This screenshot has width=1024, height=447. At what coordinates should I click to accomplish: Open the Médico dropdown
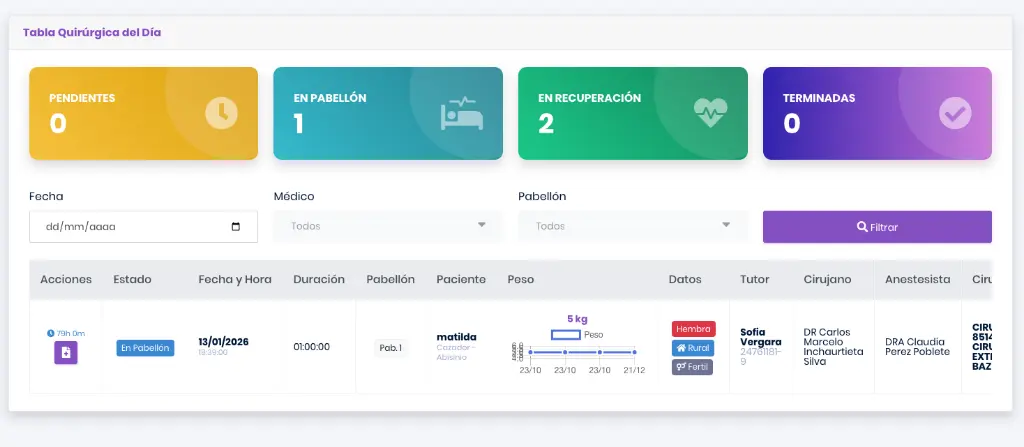tap(388, 226)
